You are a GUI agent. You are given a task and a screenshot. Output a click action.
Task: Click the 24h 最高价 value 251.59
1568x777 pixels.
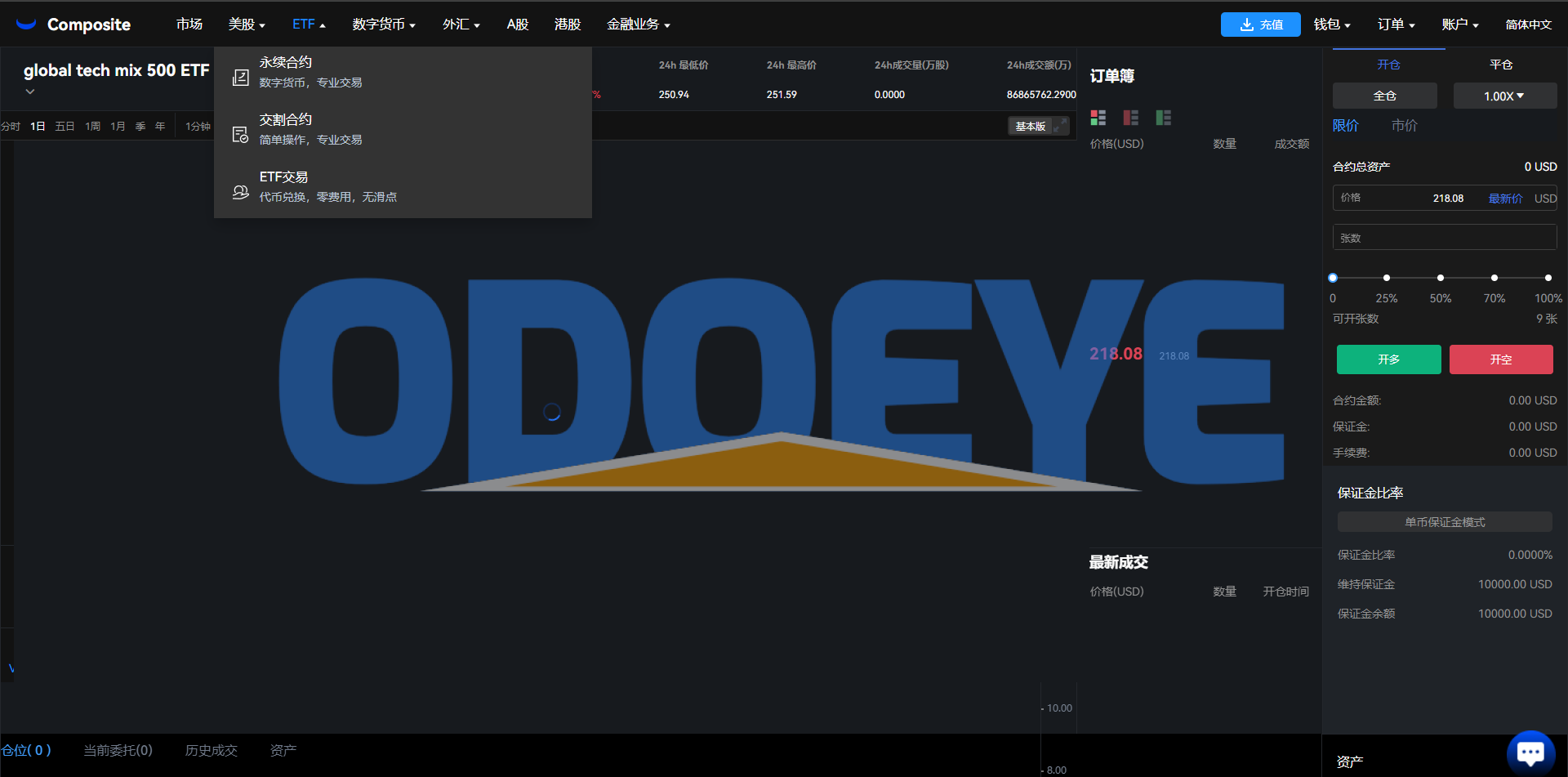[782, 95]
